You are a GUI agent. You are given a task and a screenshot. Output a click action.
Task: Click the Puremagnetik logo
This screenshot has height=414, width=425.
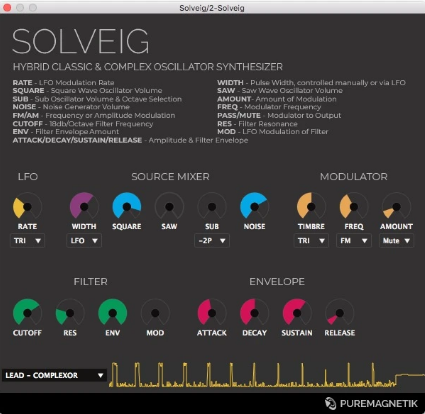coord(371,403)
